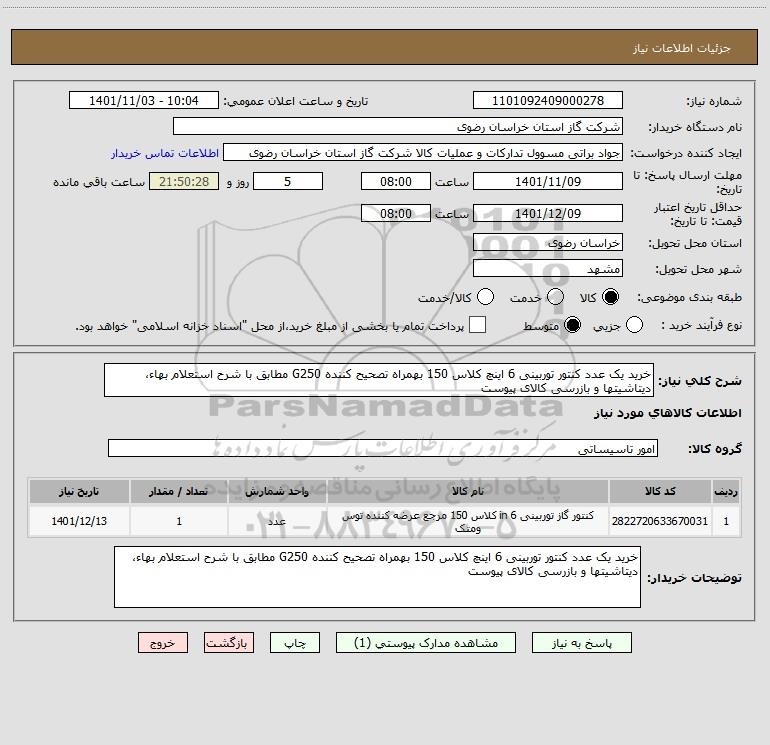Click the بازگشت back button
The width and height of the screenshot is (770, 745).
pos(229,643)
